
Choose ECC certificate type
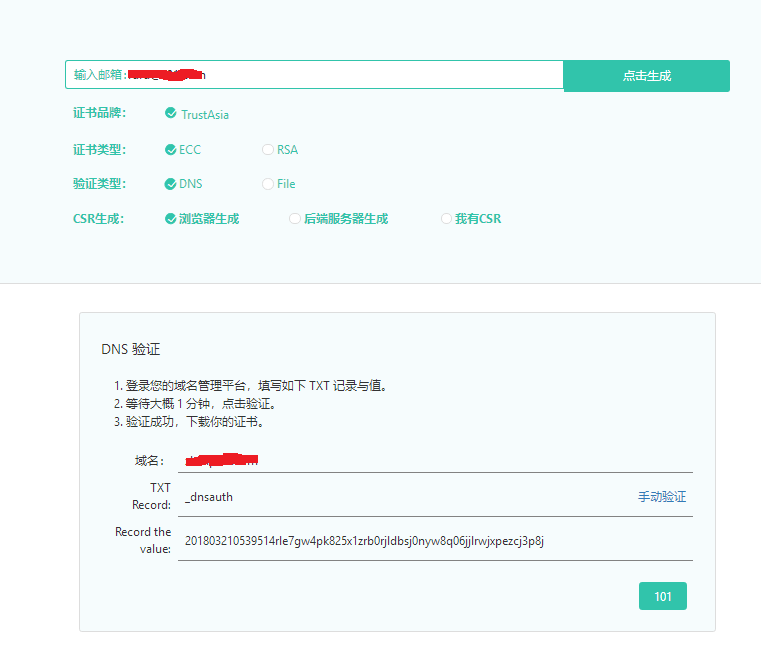coord(183,150)
